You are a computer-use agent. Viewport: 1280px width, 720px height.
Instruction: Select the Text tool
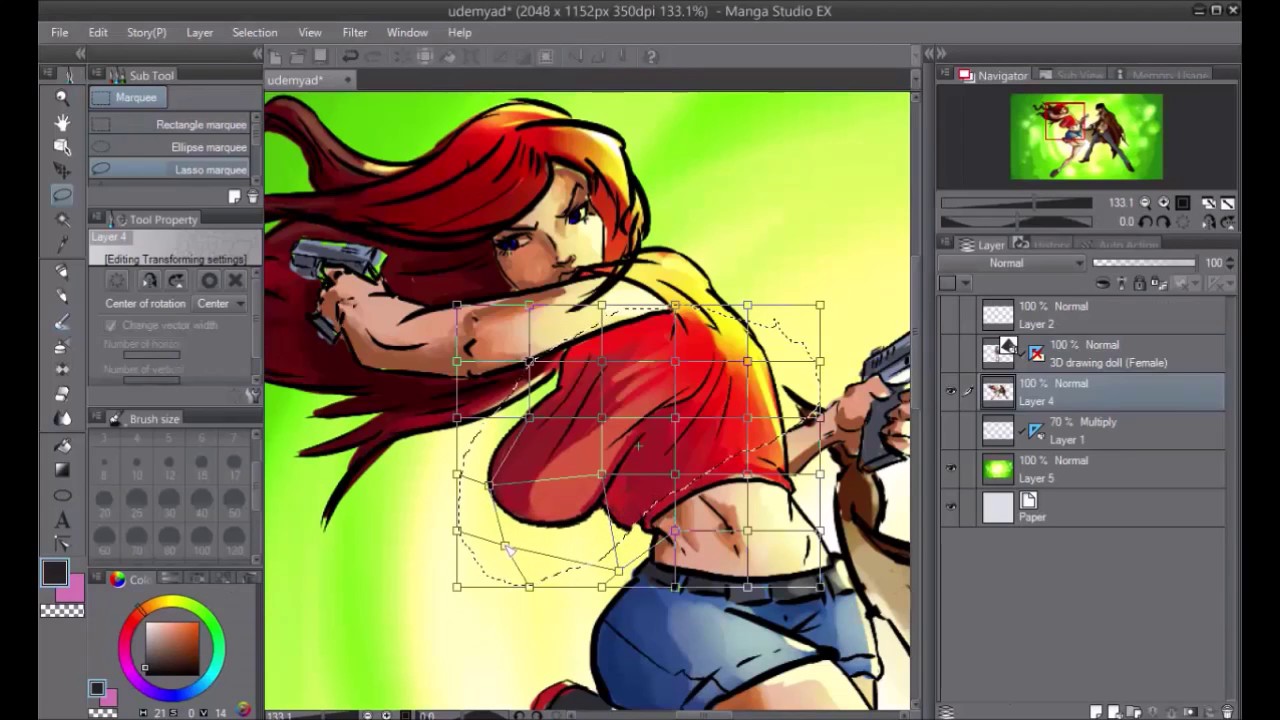62,520
